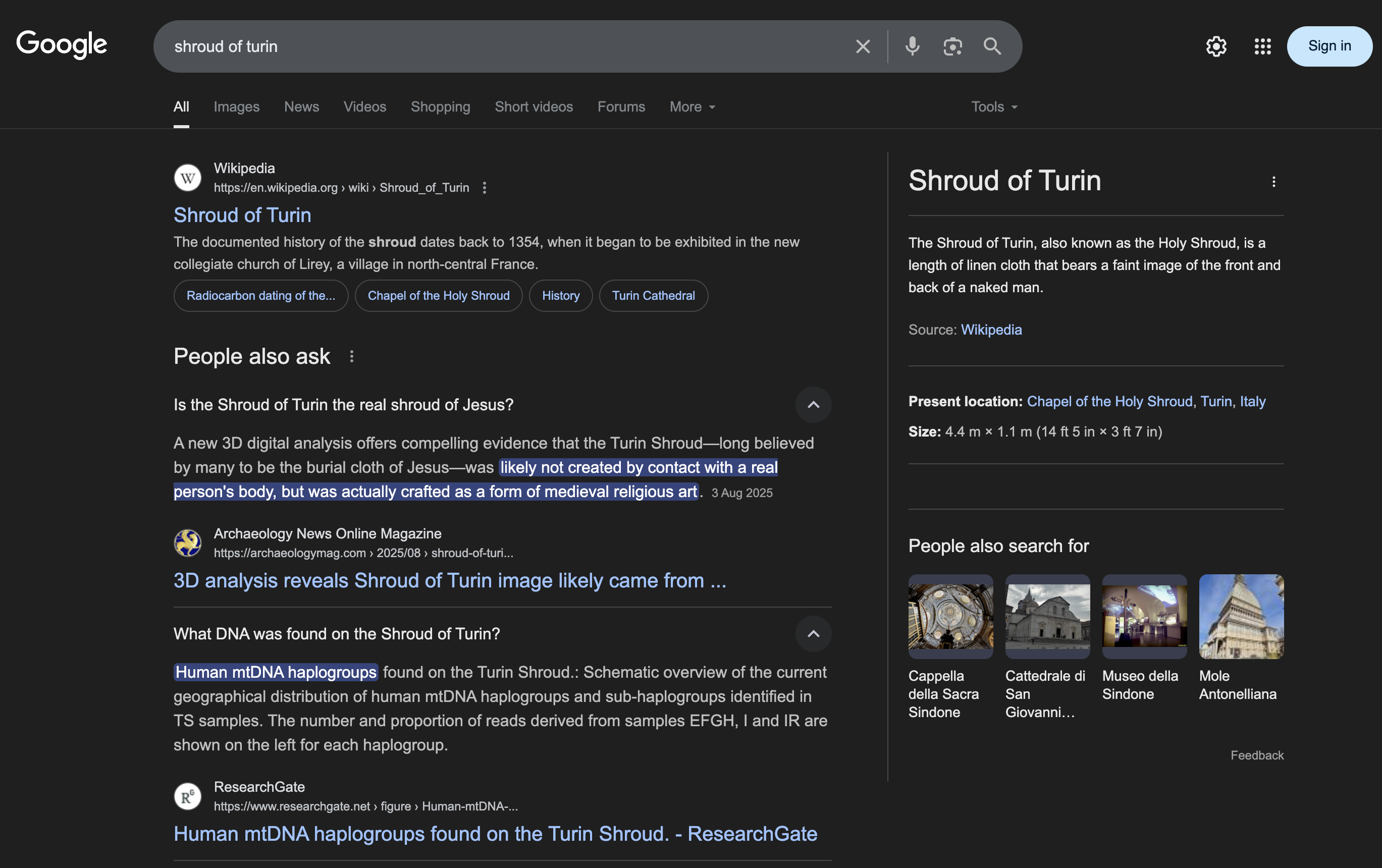
Task: Open the settings gear icon
Action: pyautogui.click(x=1215, y=46)
